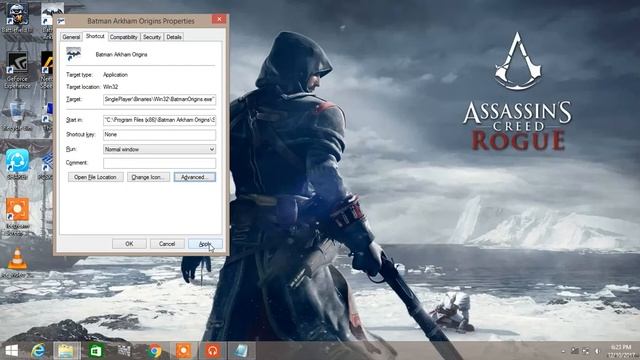Open the Details tab
This screenshot has width=640, height=360.
click(x=174, y=37)
